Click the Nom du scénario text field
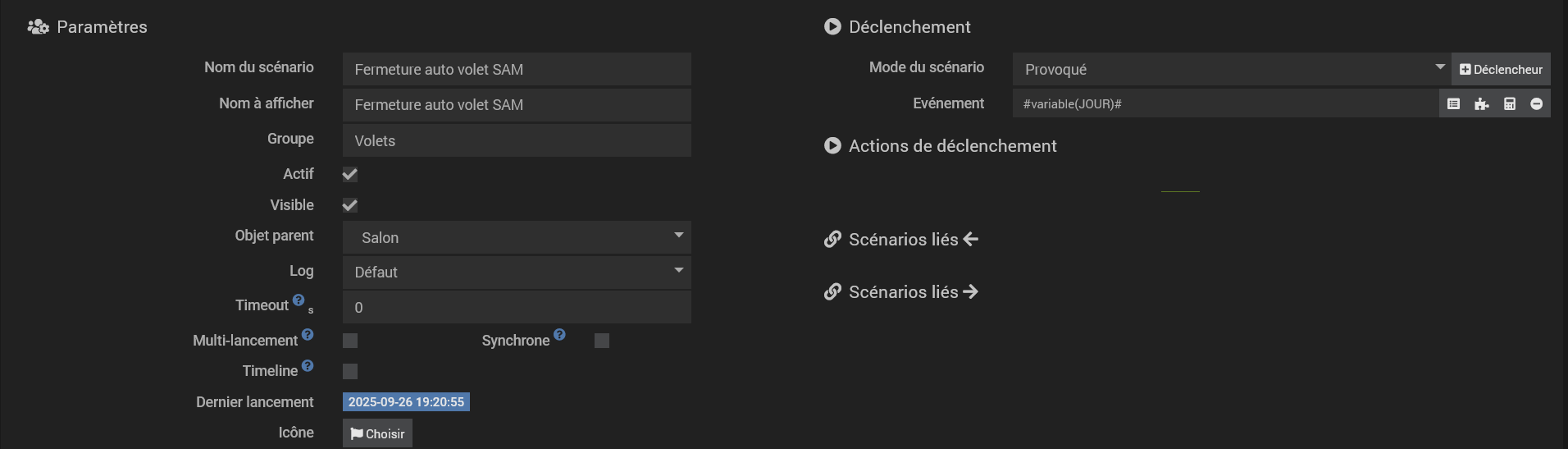The width and height of the screenshot is (1568, 449). (517, 70)
